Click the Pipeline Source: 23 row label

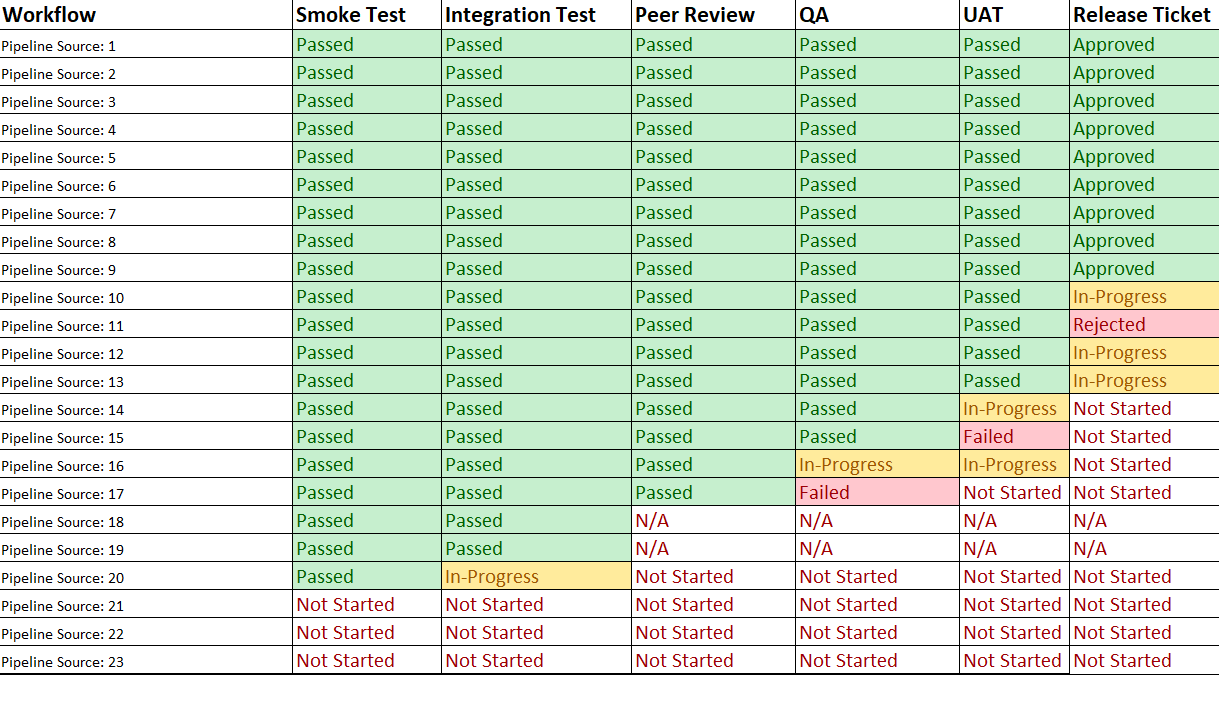point(146,661)
